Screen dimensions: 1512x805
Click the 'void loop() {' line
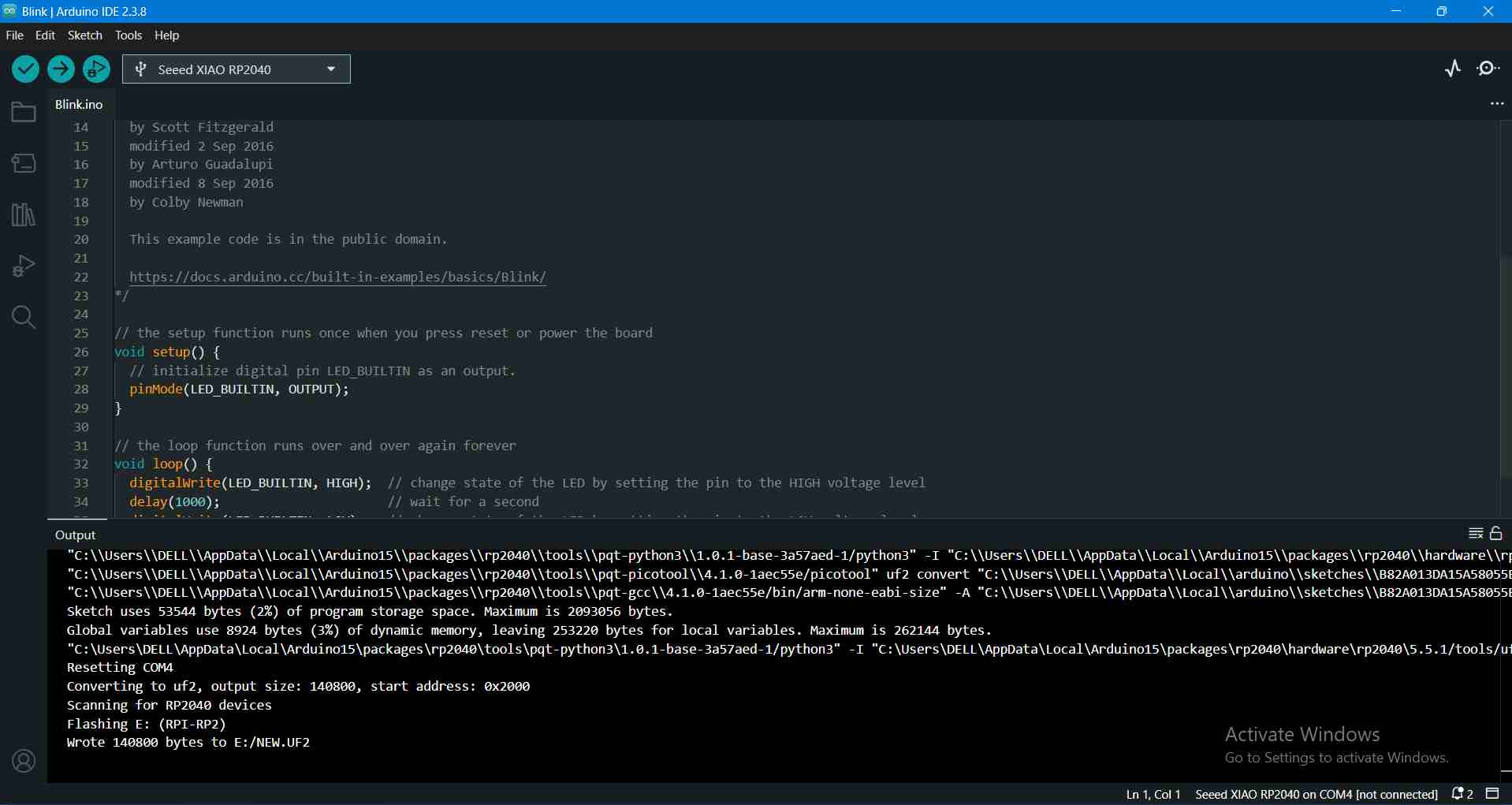tap(163, 464)
